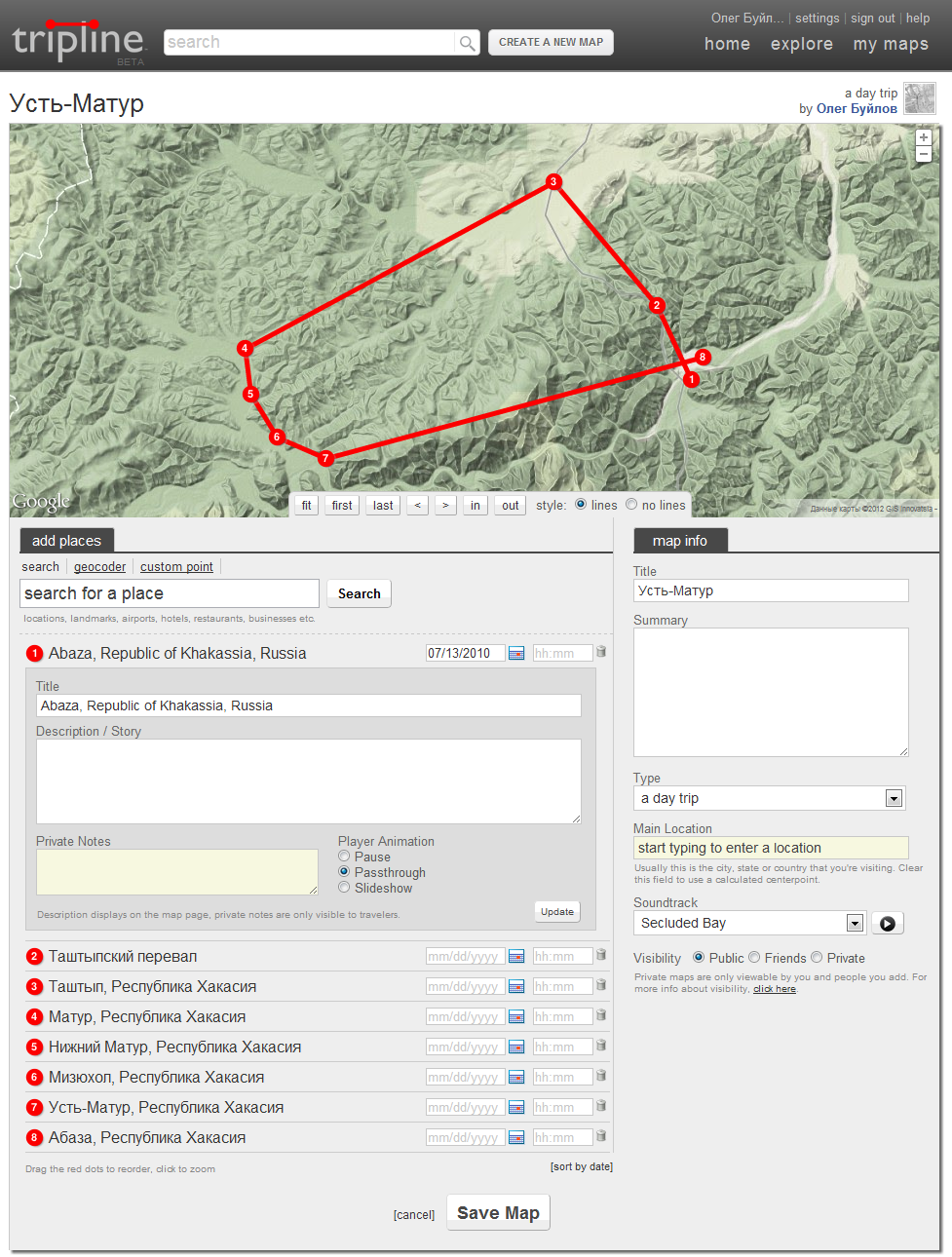
Task: Delete the Абаза, Республика Хакасия place
Action: pos(601,1136)
